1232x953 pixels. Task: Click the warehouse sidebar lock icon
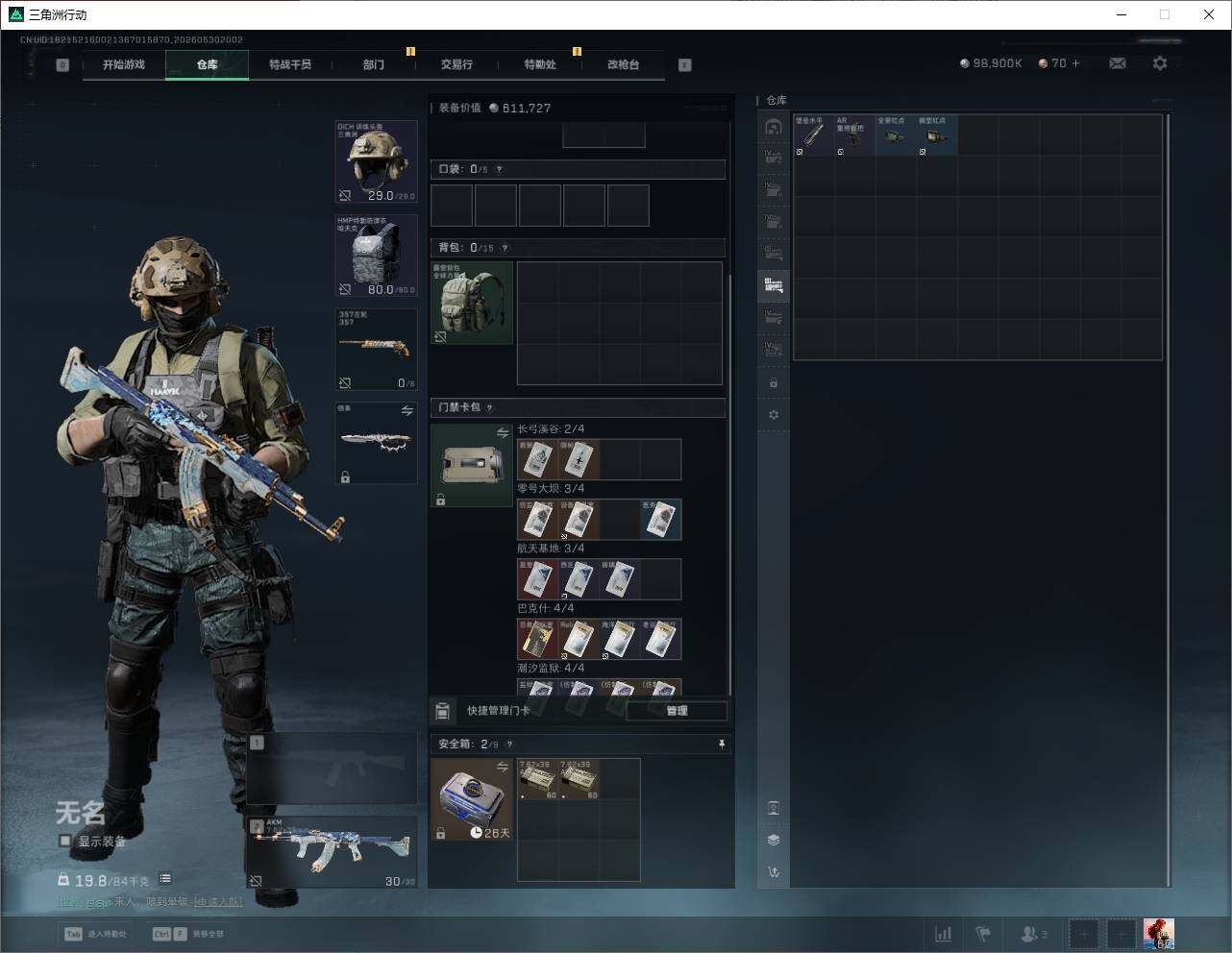pos(774,383)
